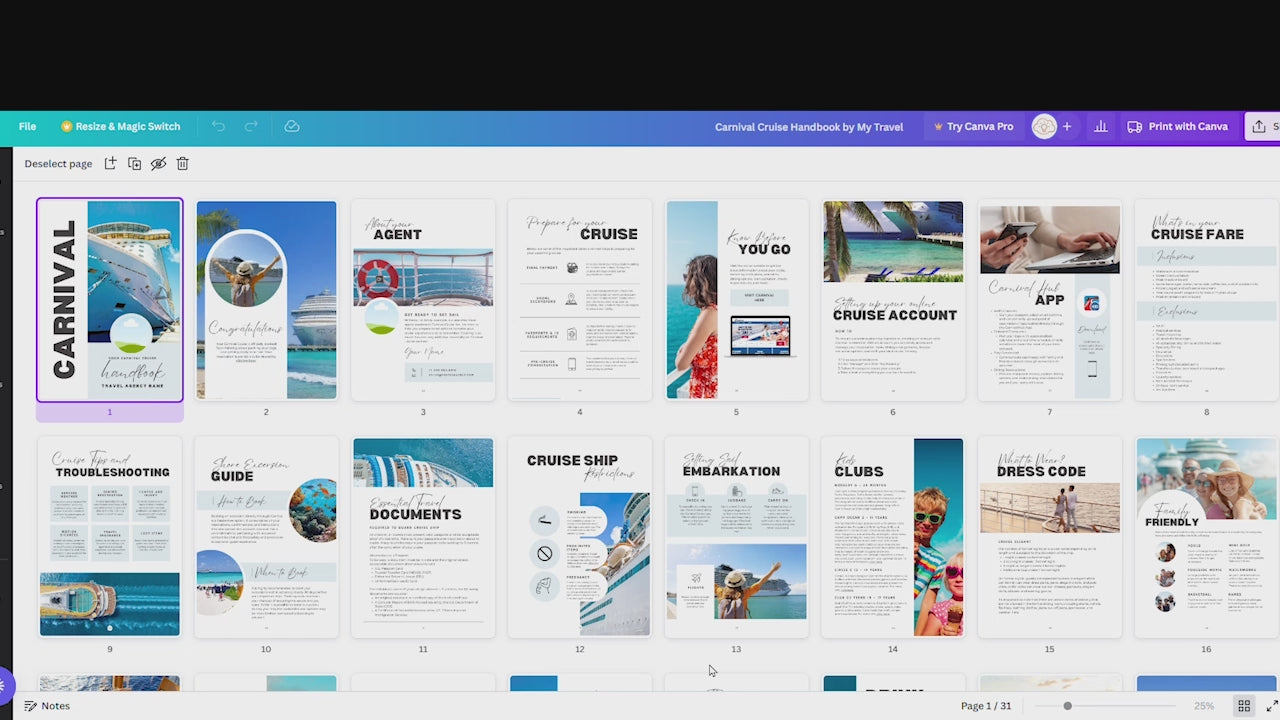The image size is (1280, 720).
Task: Select page 2 Congratulations thumbnail
Action: click(266, 300)
